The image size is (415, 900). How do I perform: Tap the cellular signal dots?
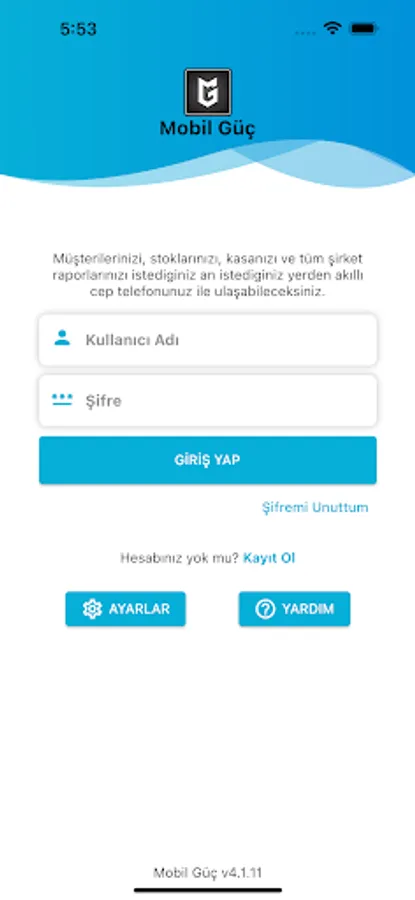305,33
